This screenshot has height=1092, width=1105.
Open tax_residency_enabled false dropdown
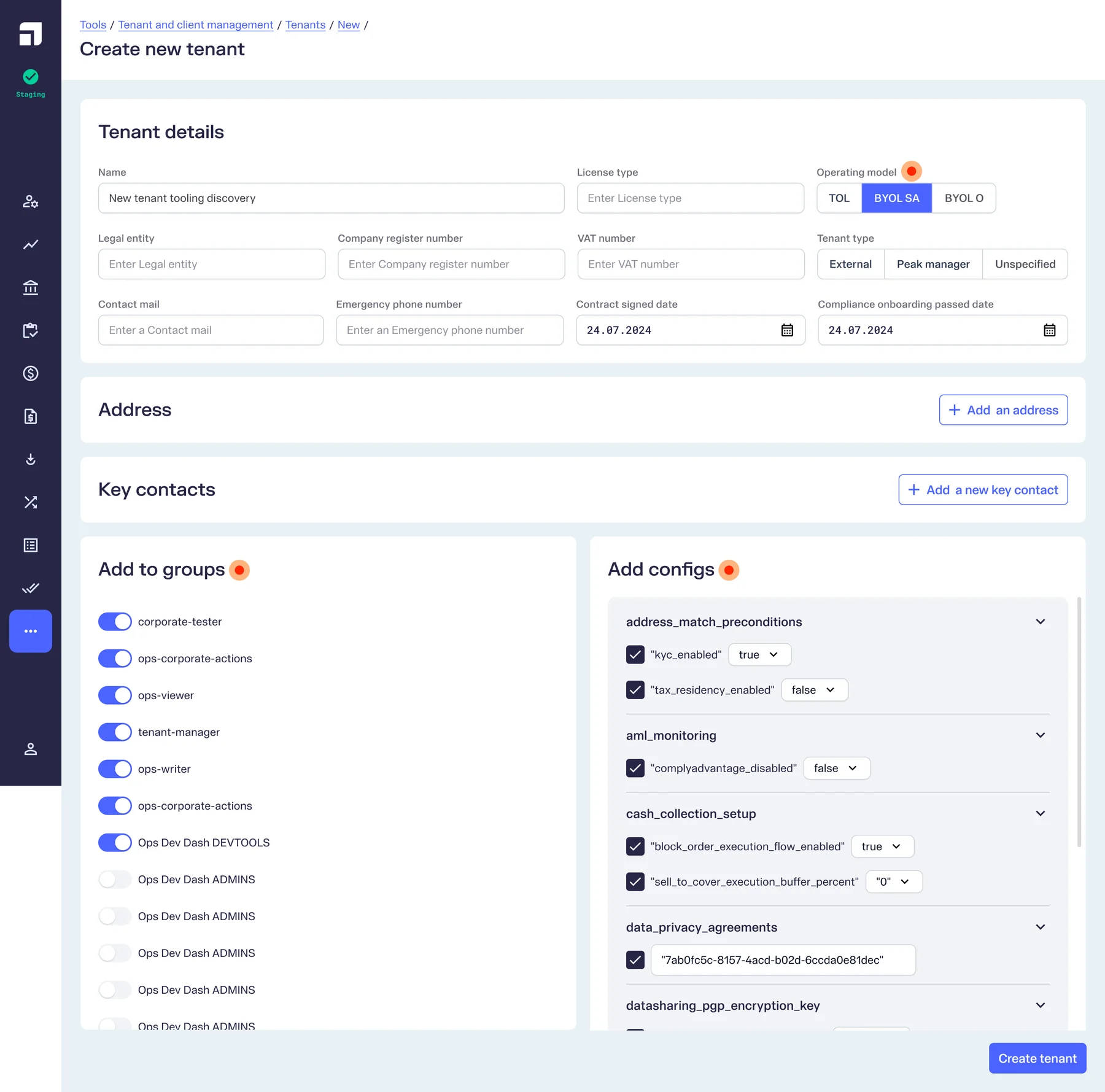pos(815,690)
